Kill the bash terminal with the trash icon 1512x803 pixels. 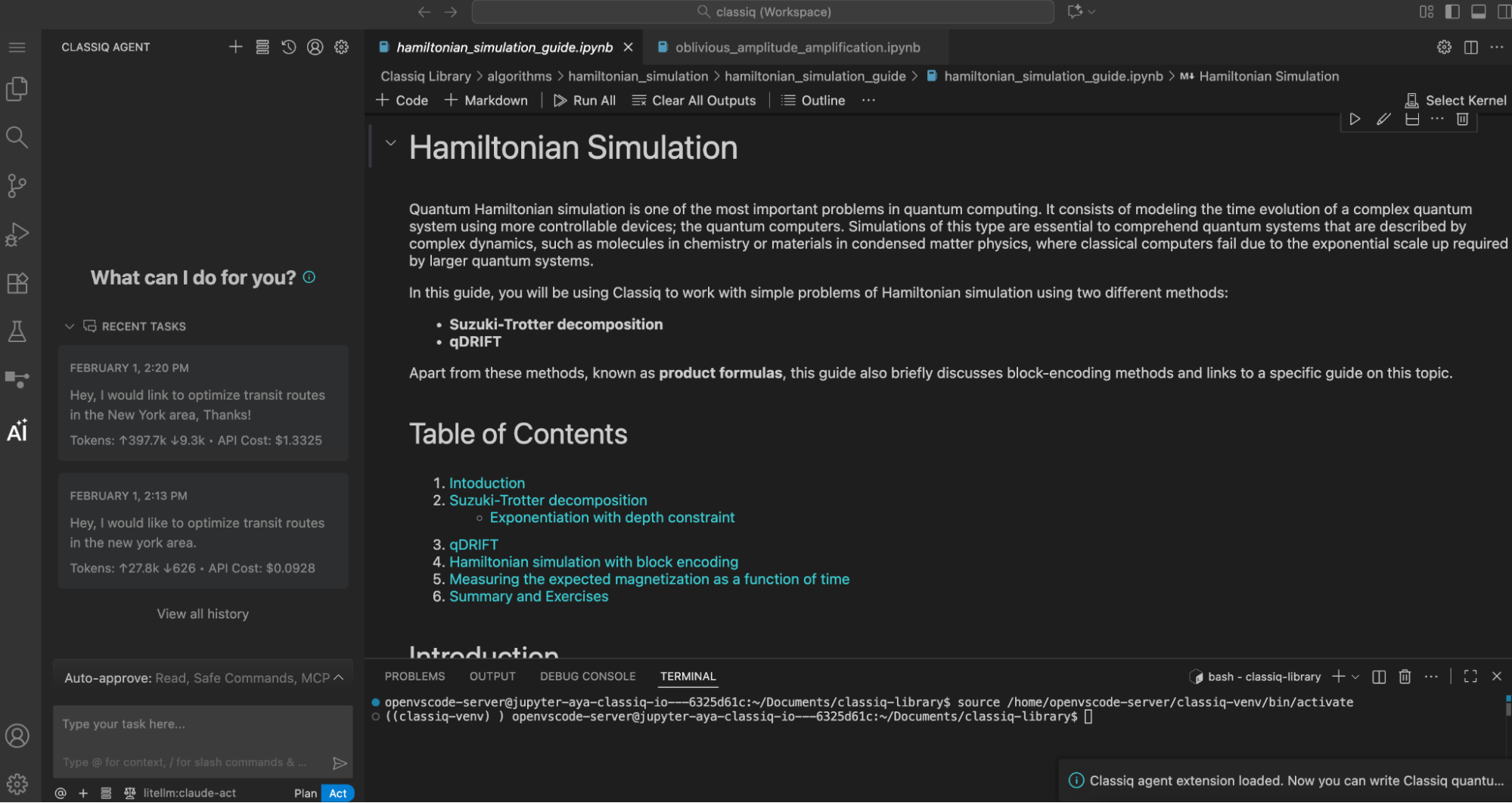click(x=1405, y=677)
